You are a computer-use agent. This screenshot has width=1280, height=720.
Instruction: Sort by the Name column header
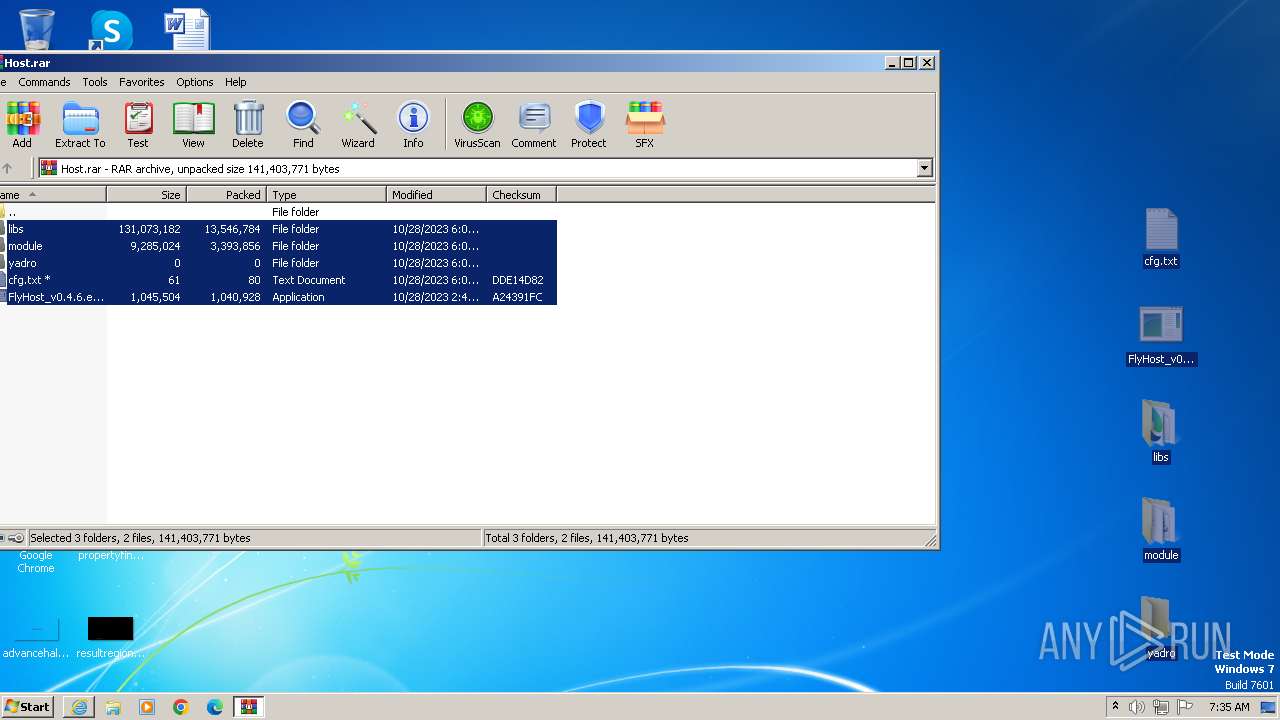point(53,195)
